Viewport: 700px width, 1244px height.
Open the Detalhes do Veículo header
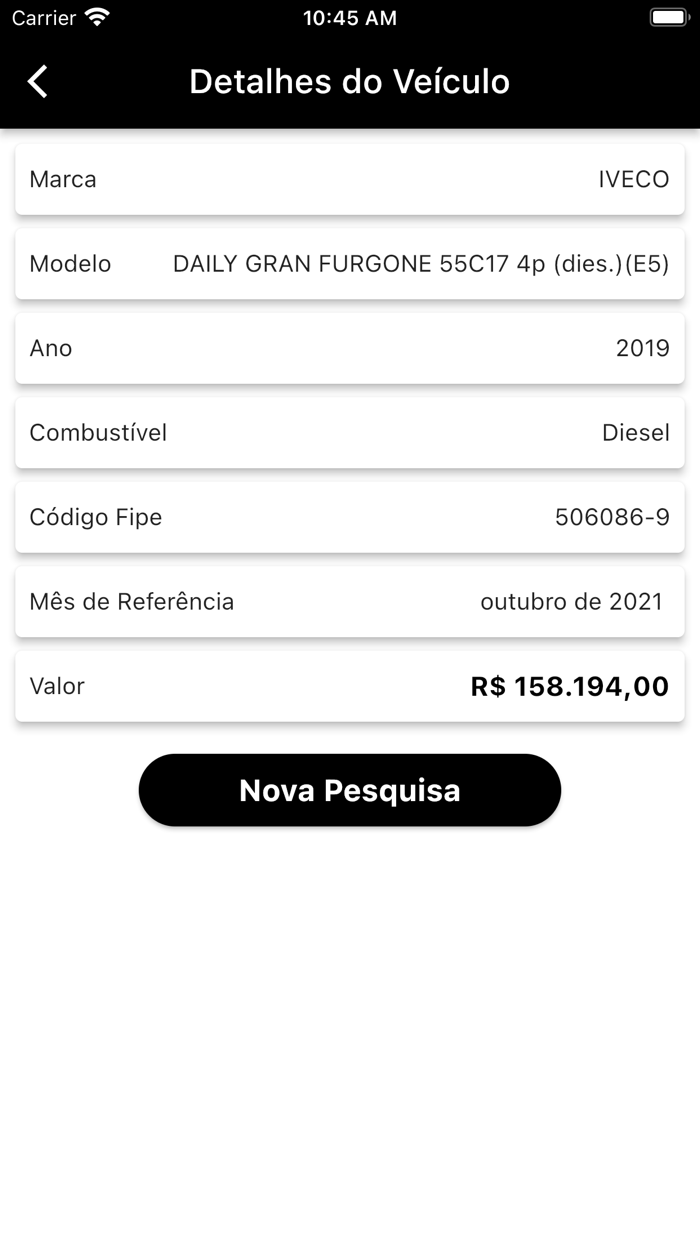click(349, 81)
